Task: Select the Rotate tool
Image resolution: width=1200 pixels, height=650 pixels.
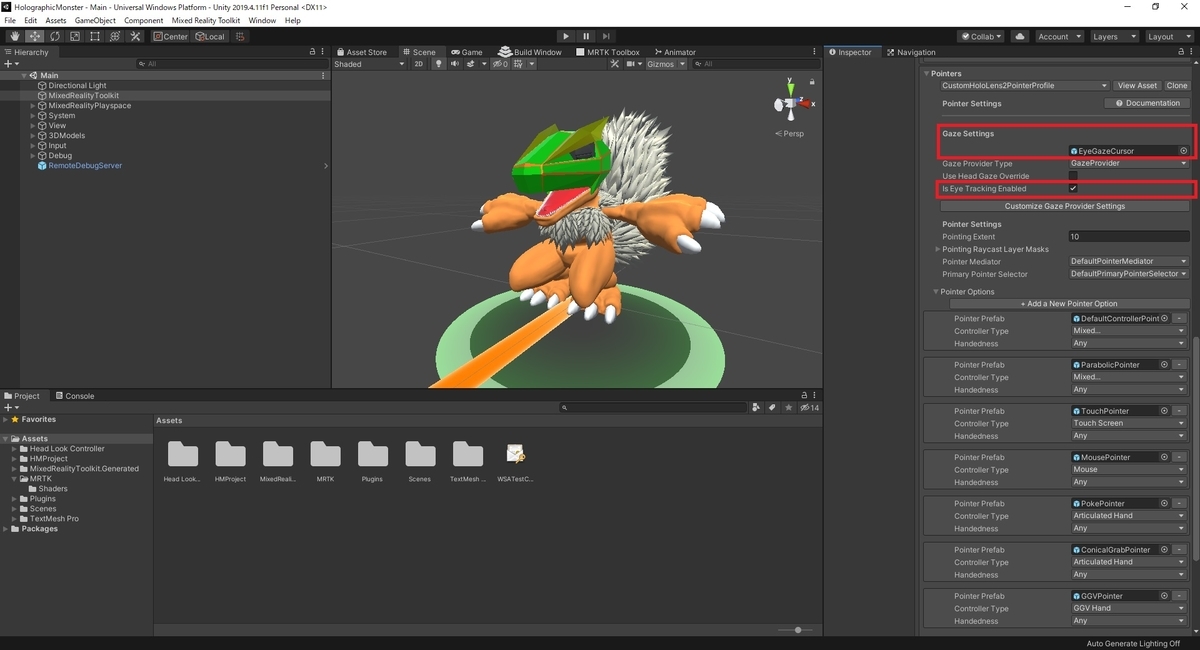Action: [54, 36]
